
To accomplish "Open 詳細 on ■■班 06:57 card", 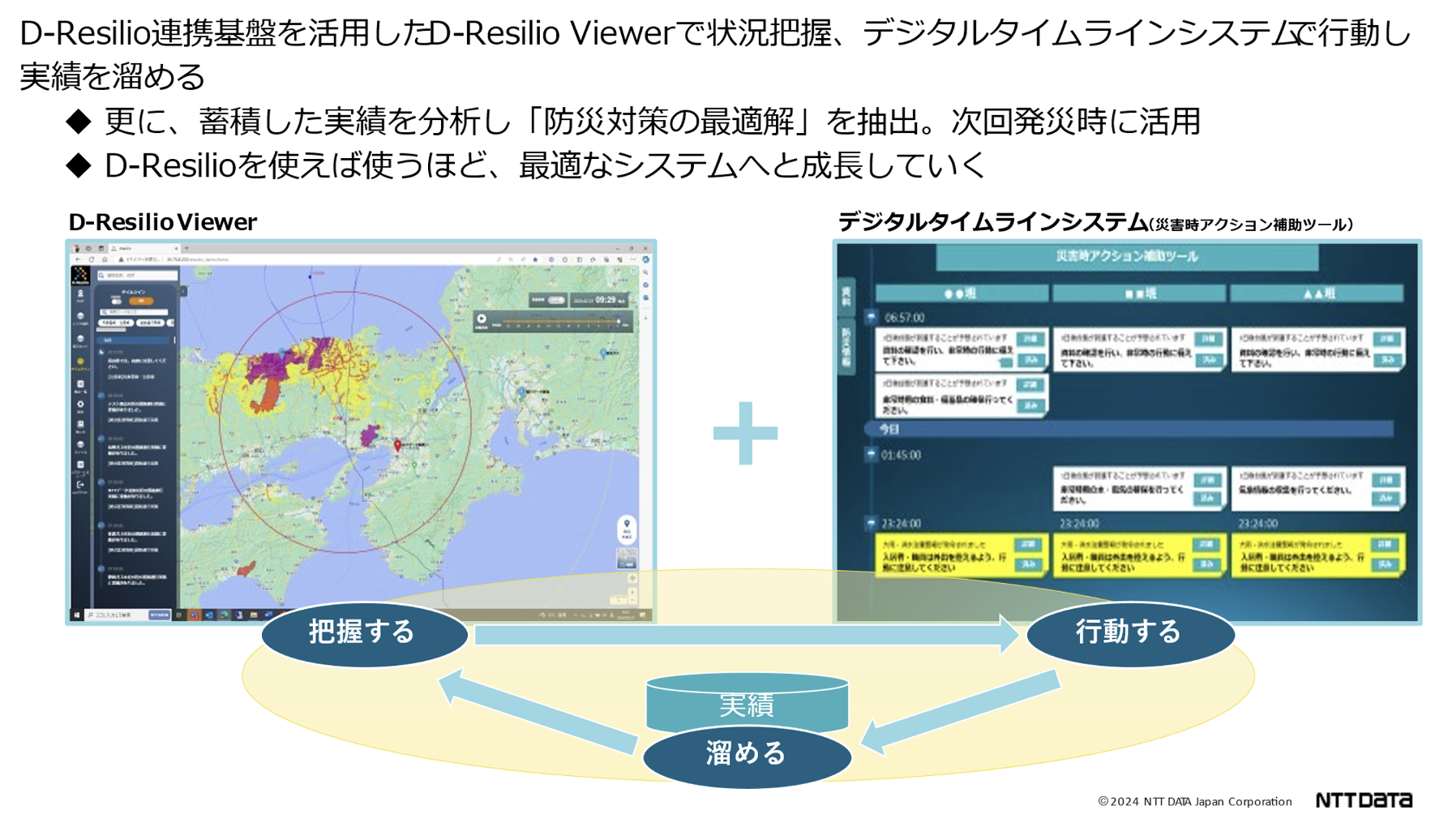I will pyautogui.click(x=1208, y=339).
